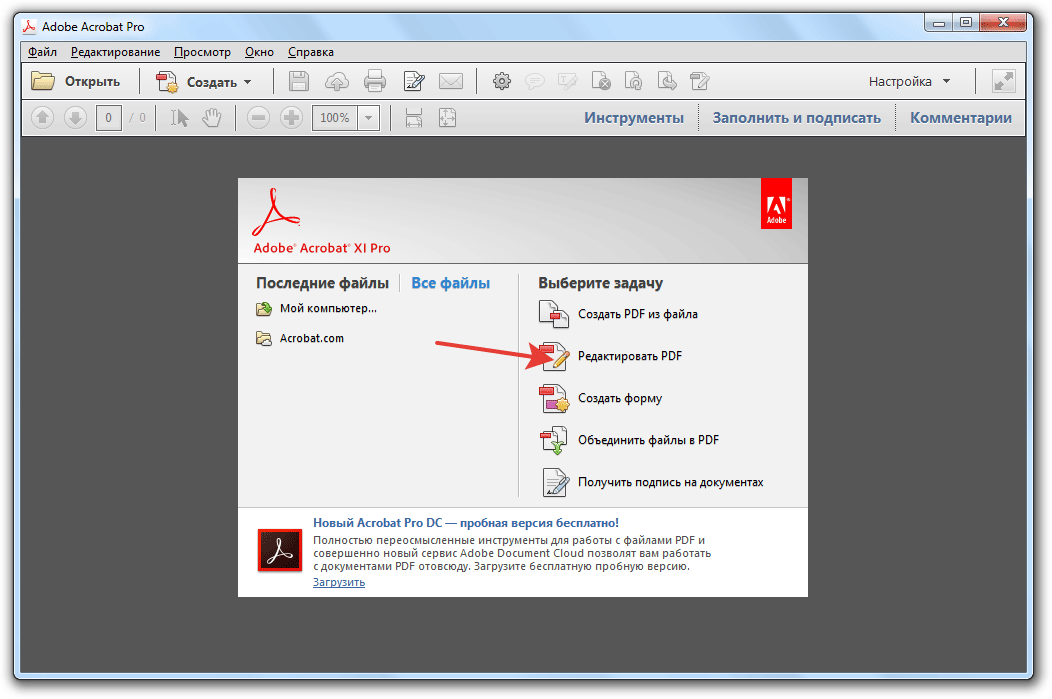The width and height of the screenshot is (1052, 699).
Task: Click the cloud upload icon
Action: click(x=337, y=82)
